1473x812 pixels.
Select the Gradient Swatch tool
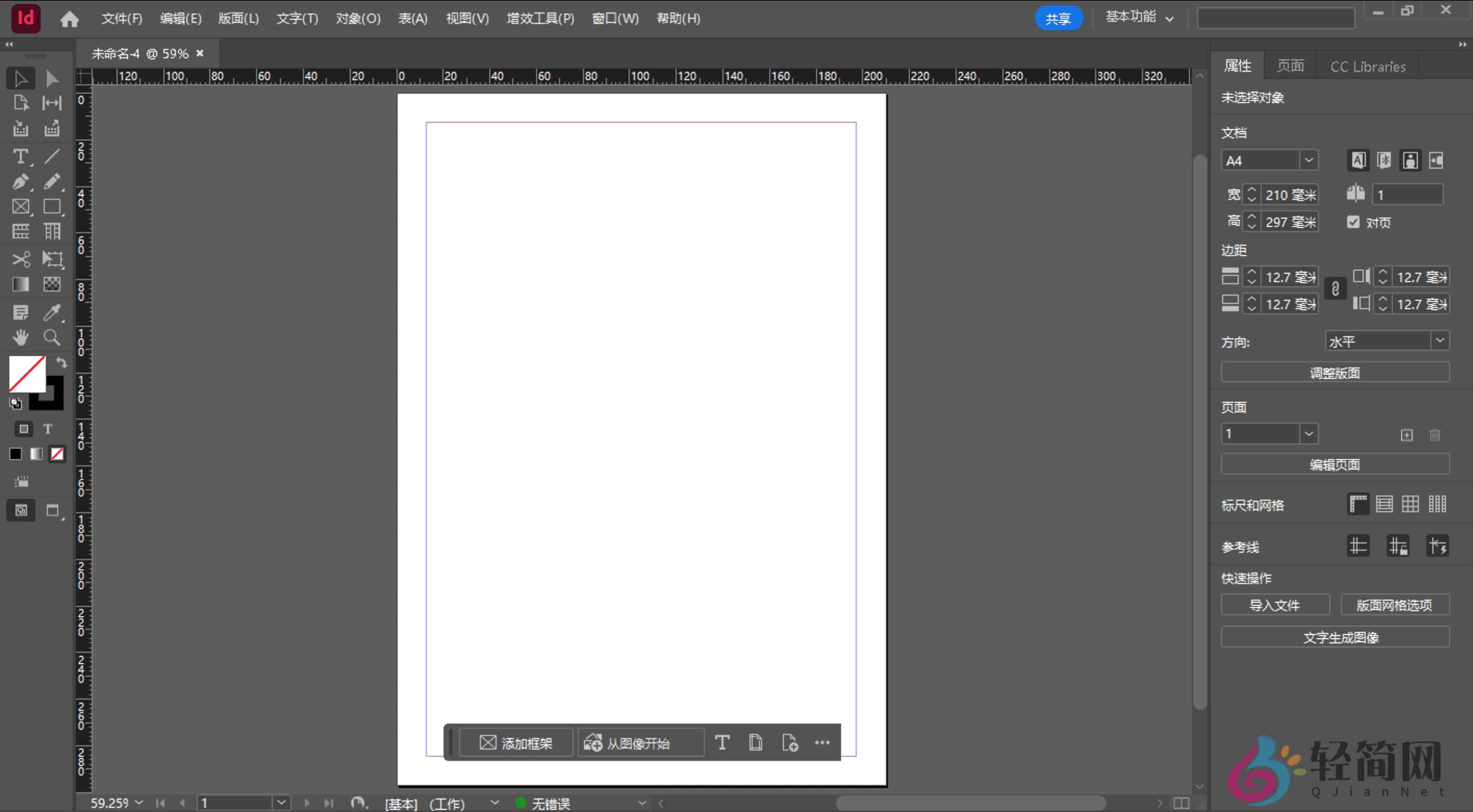pos(21,284)
